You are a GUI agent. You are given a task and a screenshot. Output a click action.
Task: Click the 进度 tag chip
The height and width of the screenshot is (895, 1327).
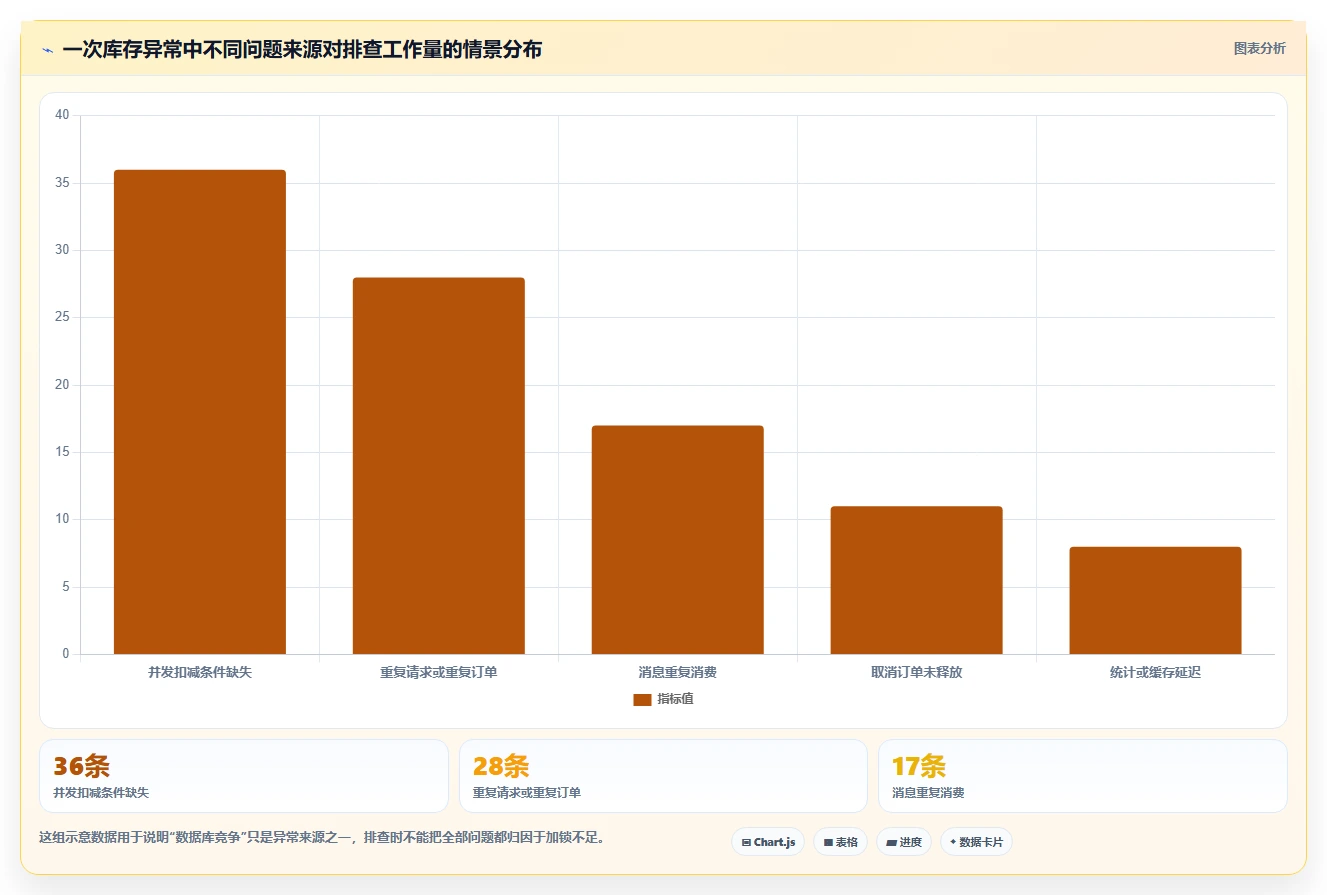pyautogui.click(x=903, y=842)
